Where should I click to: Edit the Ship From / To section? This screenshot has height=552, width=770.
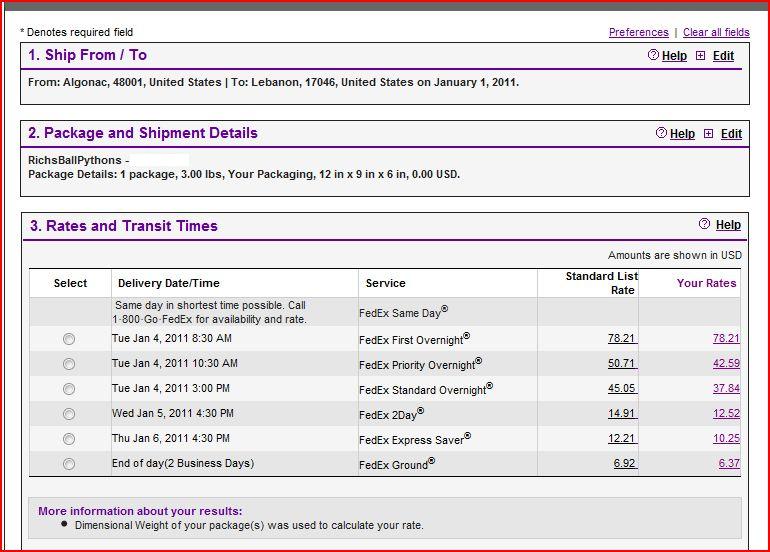(x=723, y=56)
